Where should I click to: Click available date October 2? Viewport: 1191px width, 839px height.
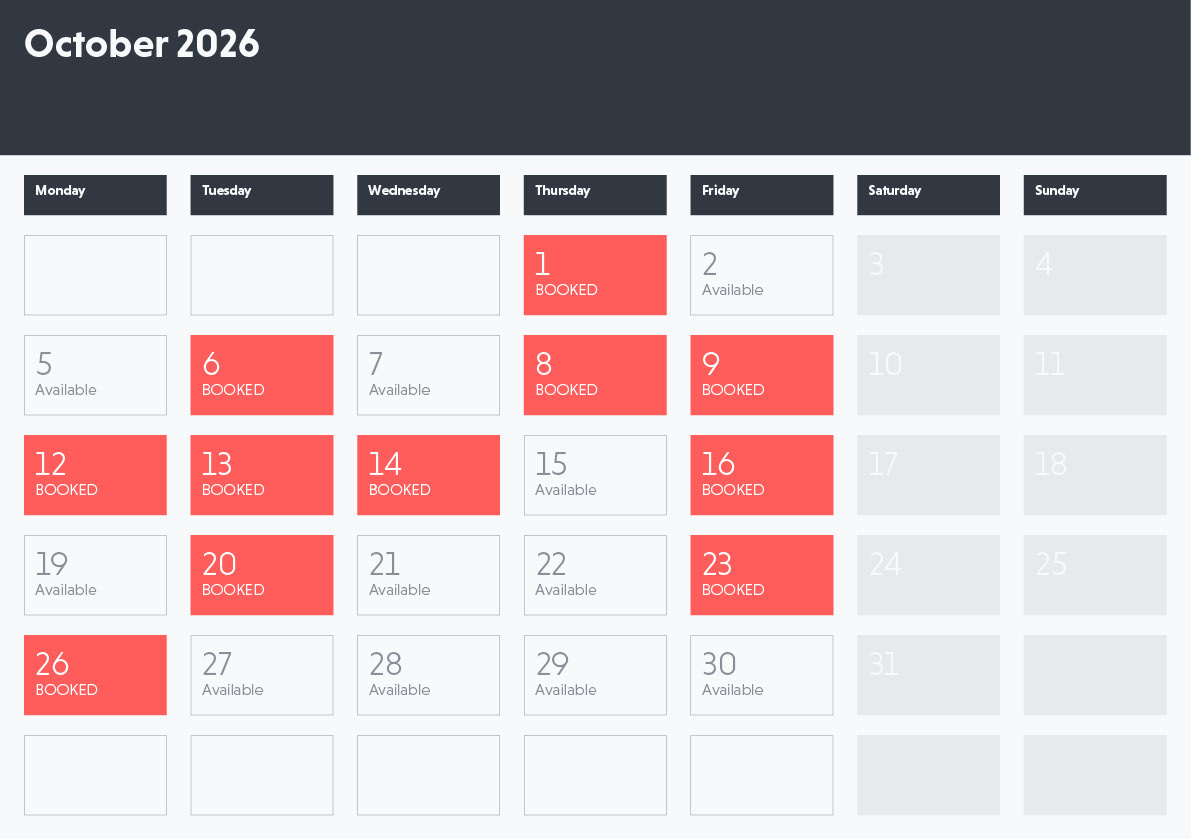[x=761, y=275]
